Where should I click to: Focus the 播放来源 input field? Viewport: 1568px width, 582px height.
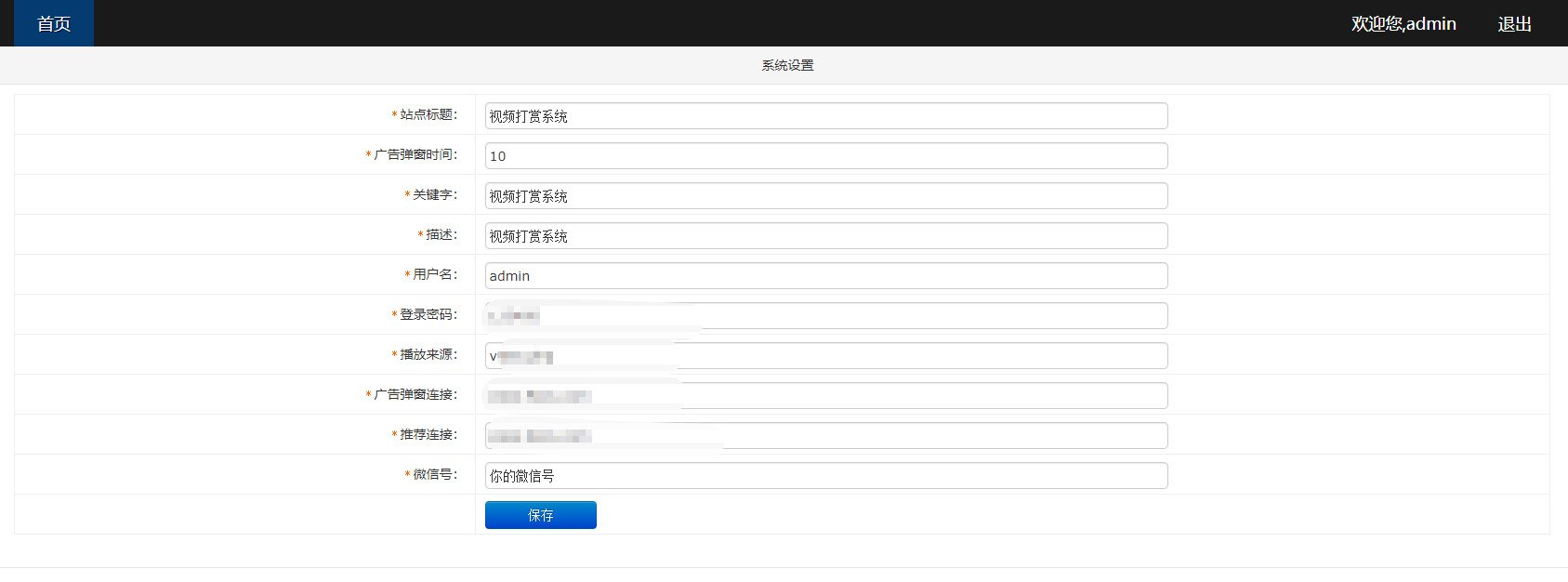[x=826, y=356]
